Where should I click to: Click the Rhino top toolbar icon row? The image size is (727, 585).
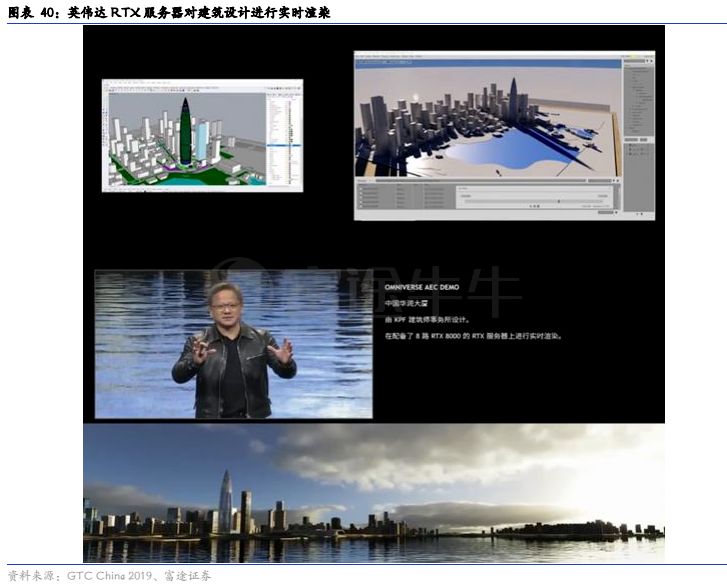pyautogui.click(x=185, y=88)
